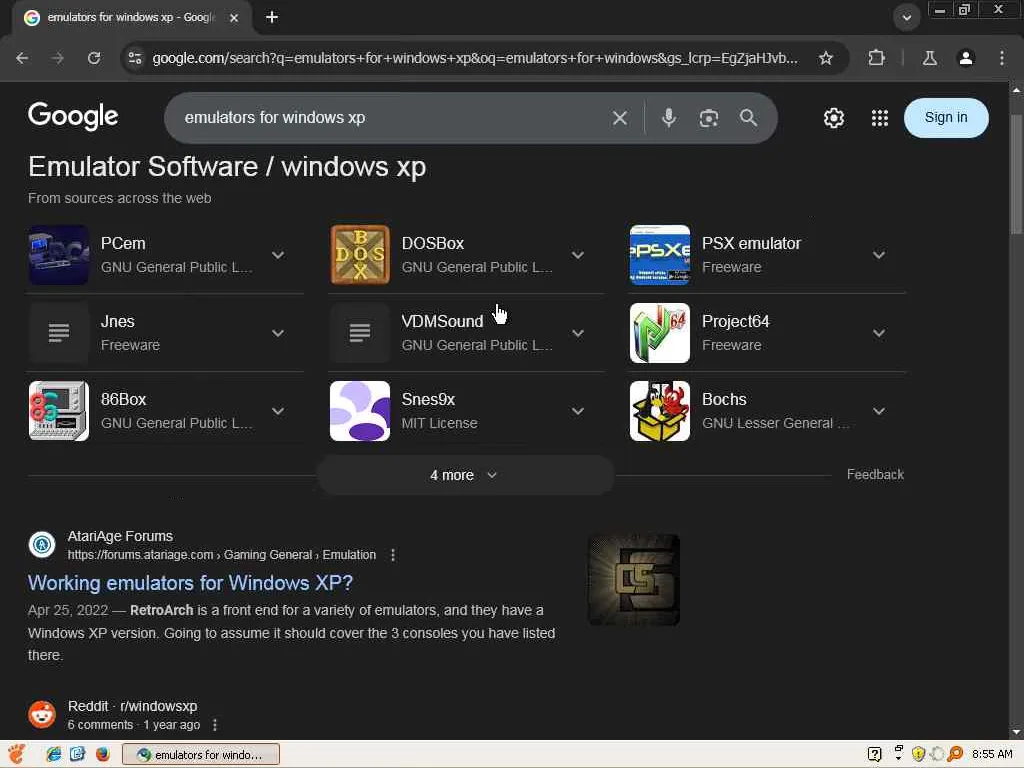Open Google quick settings gear
Viewport: 1024px width, 768px height.
pos(834,118)
